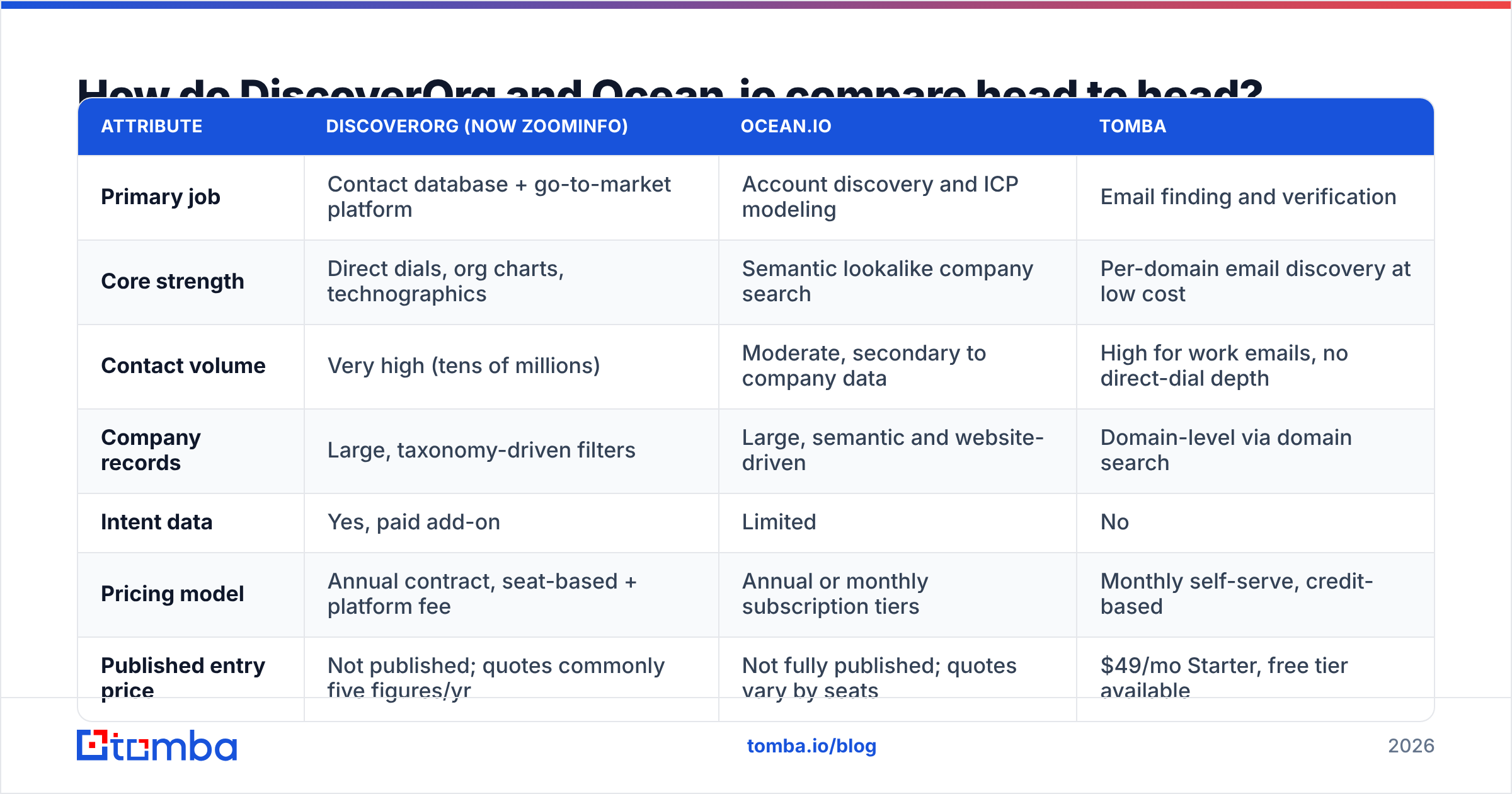Click the 'Contact volume' row label
The width and height of the screenshot is (1512, 794).
(x=183, y=365)
